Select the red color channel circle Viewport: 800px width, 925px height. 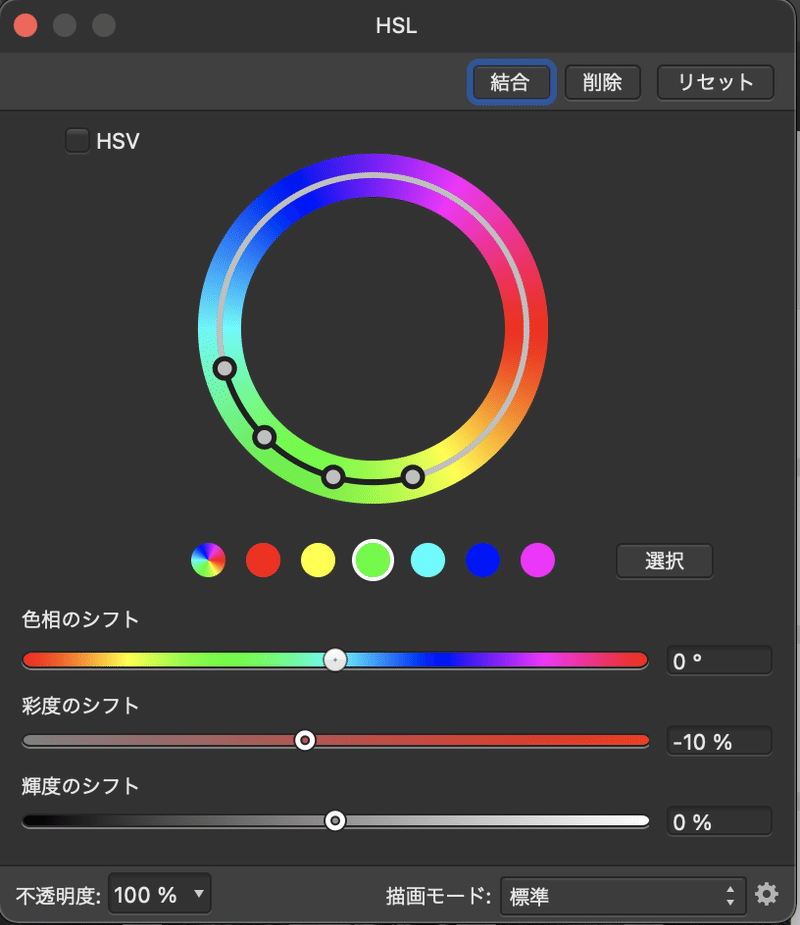[x=262, y=561]
